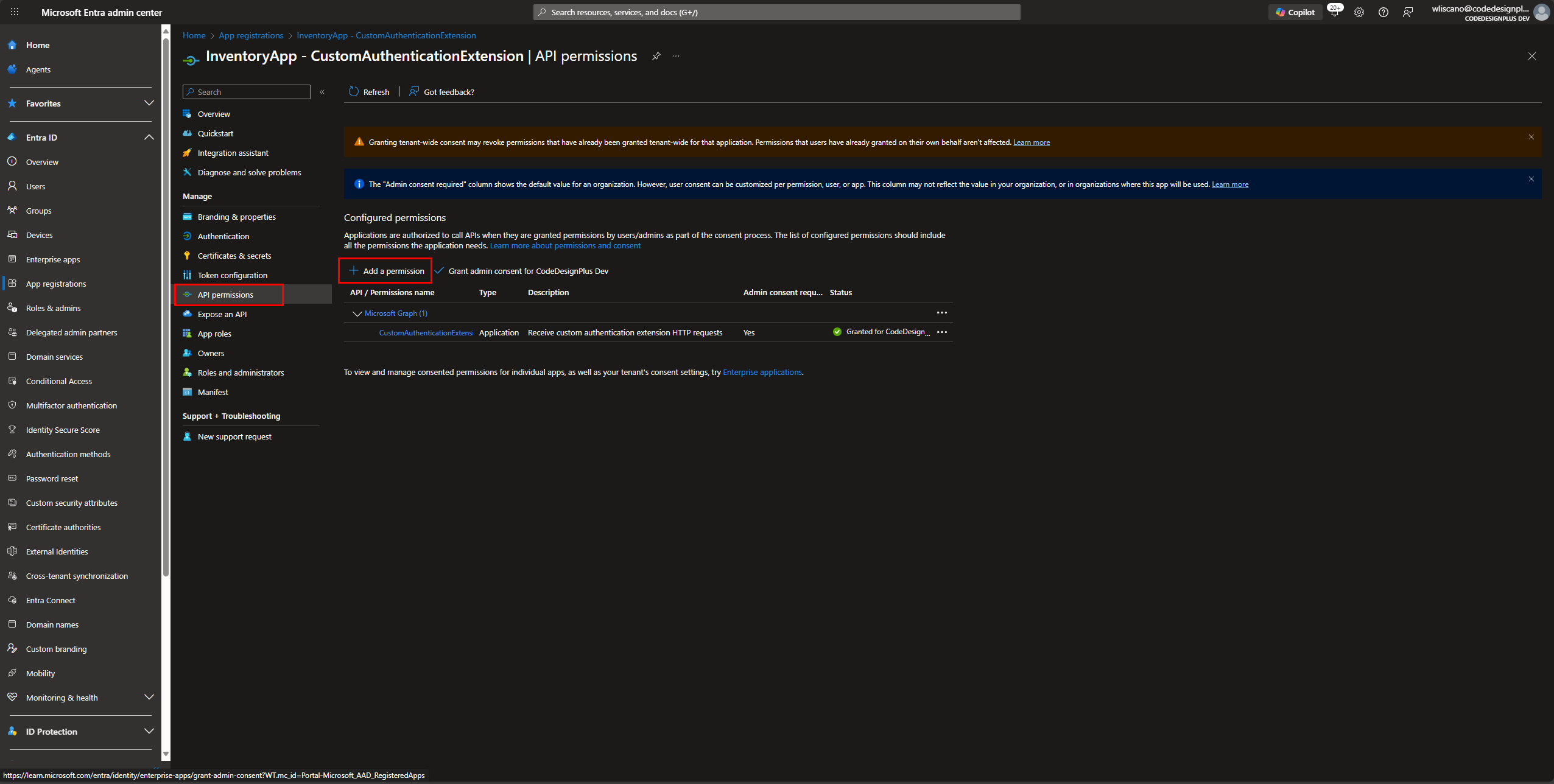Open Branding & properties blade
Viewport: 1554px width, 784px height.
pyautogui.click(x=237, y=217)
